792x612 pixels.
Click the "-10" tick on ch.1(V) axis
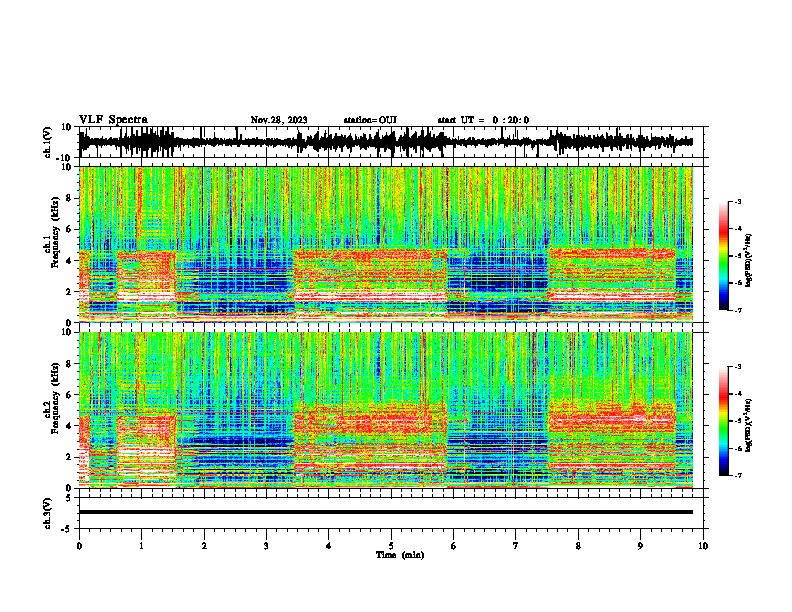click(x=65, y=158)
